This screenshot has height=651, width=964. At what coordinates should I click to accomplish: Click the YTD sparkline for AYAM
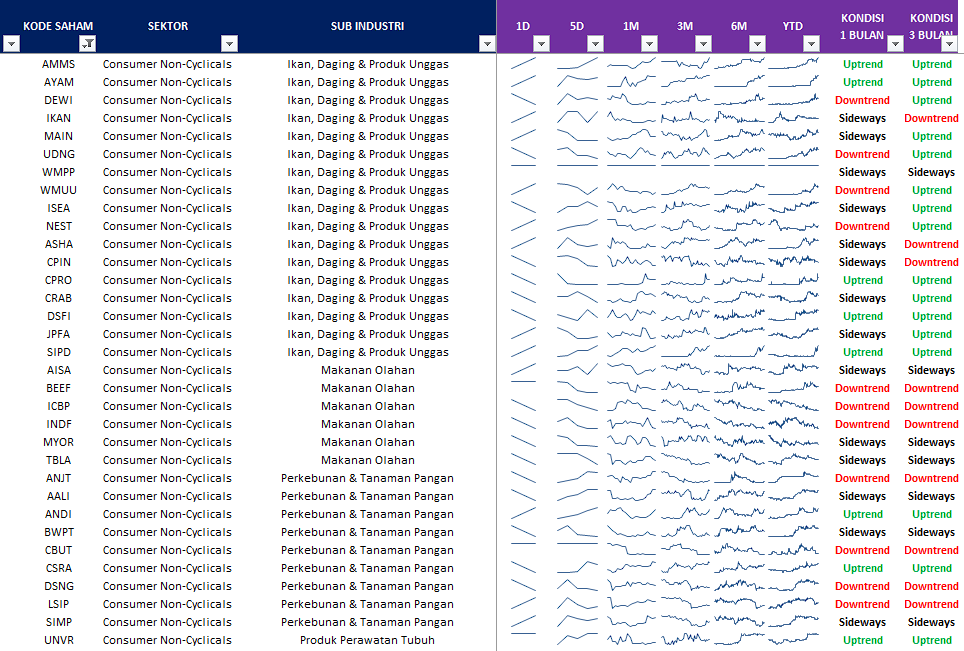click(793, 82)
